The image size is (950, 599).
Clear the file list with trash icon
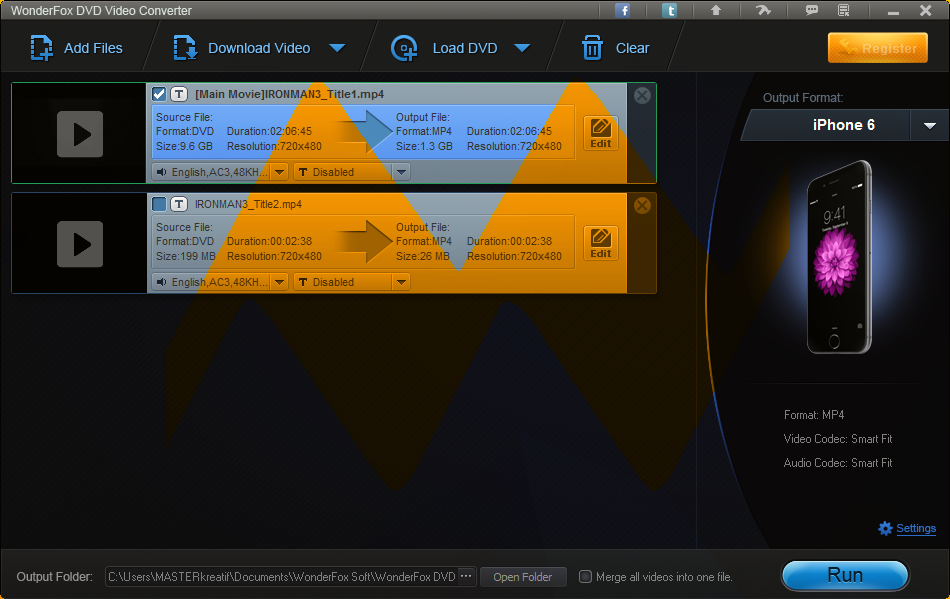point(592,48)
